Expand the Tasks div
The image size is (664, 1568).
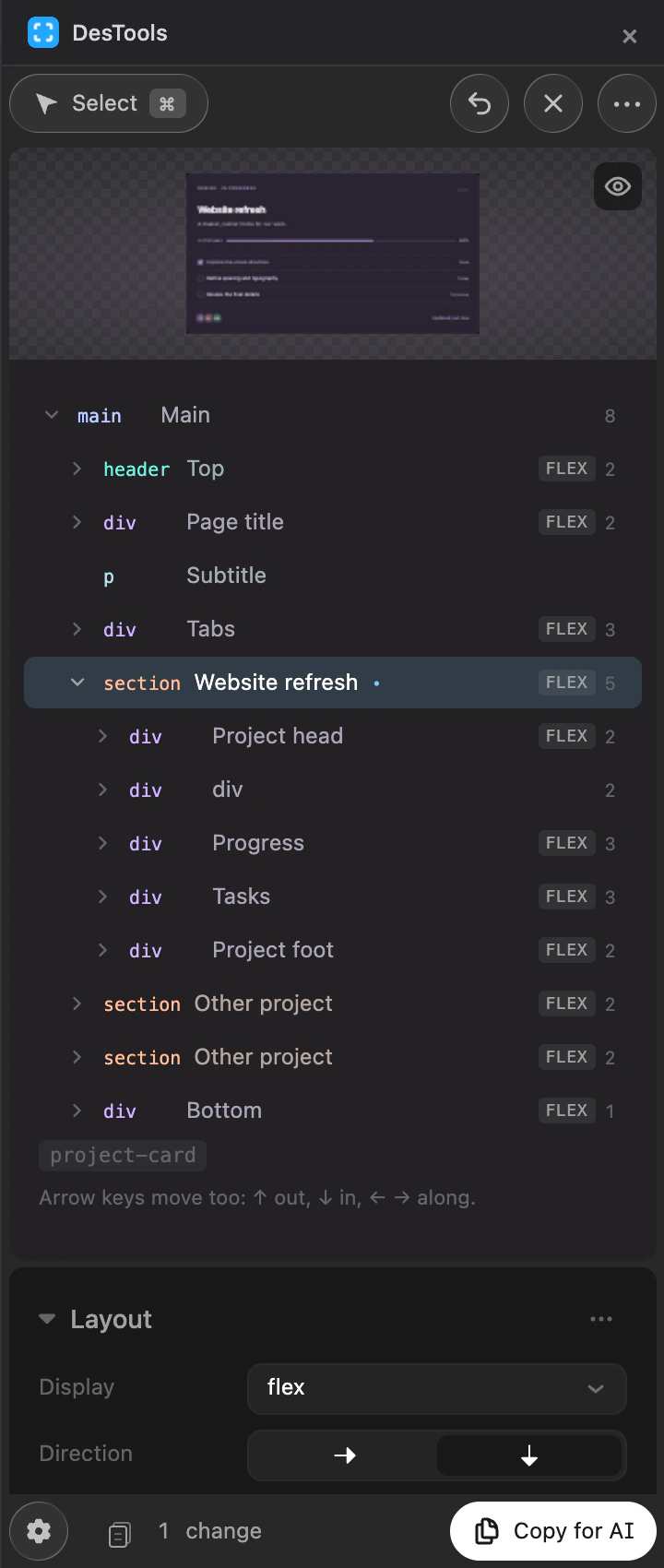pyautogui.click(x=103, y=897)
